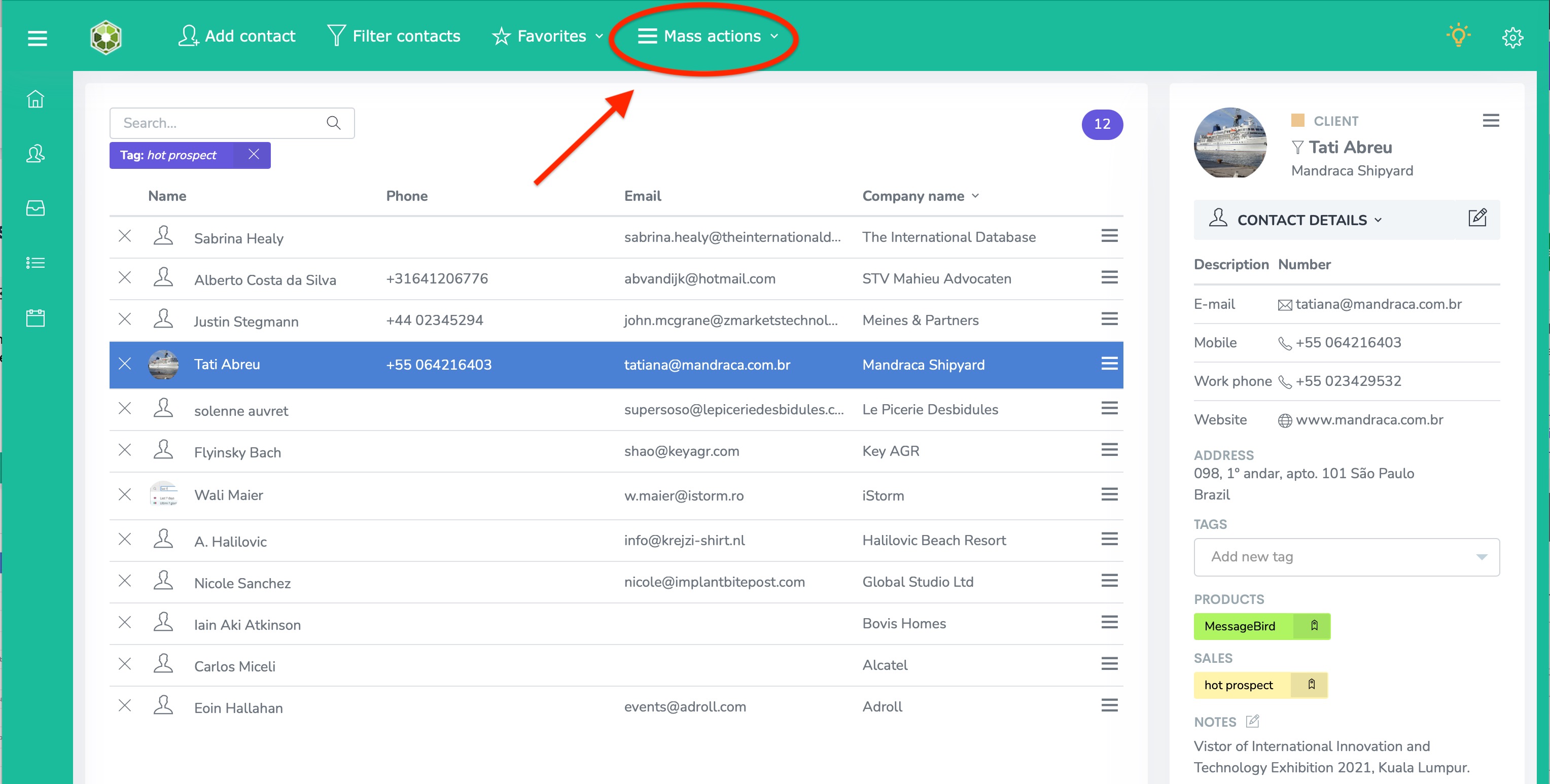Open the home icon in sidebar
Image resolution: width=1550 pixels, height=784 pixels.
[36, 99]
